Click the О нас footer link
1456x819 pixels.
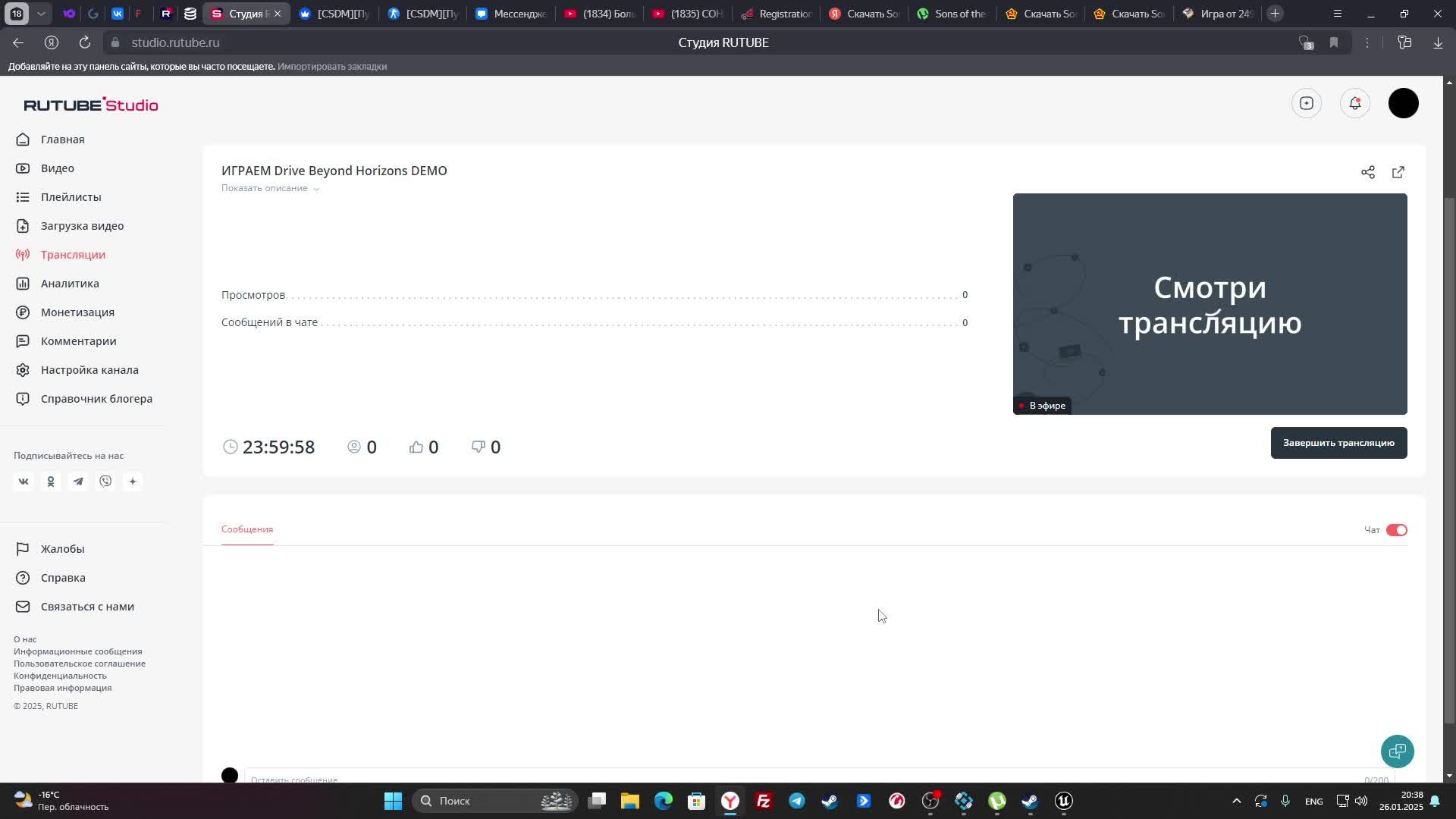[x=25, y=639]
